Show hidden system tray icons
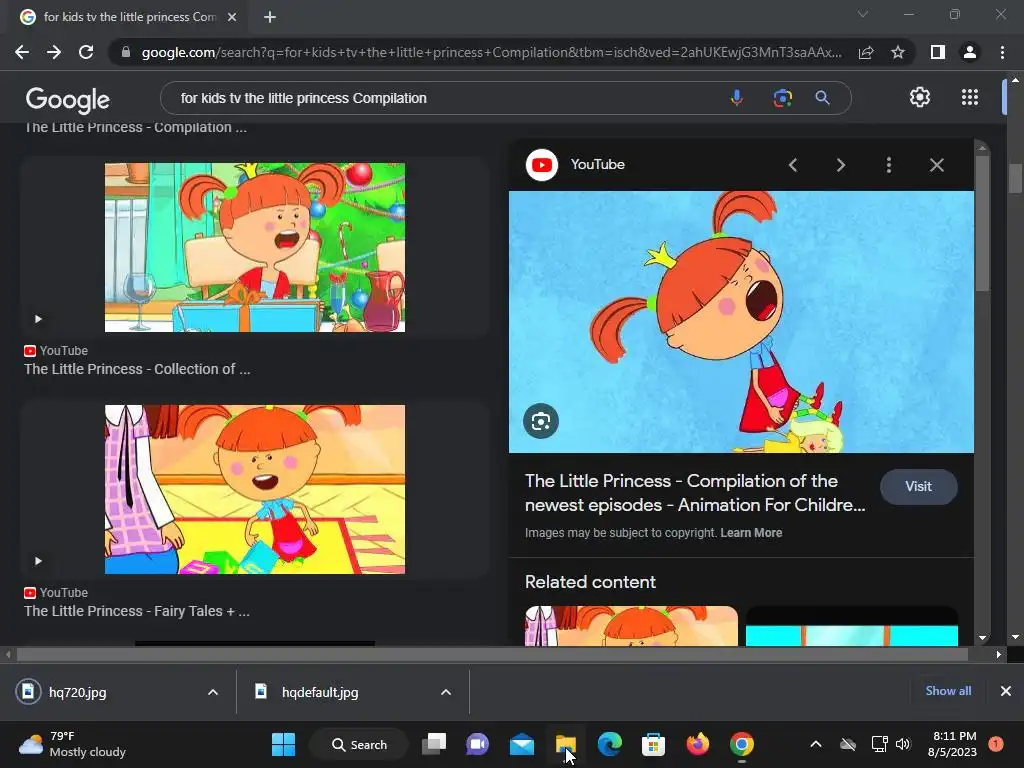Image resolution: width=1024 pixels, height=768 pixels. [816, 744]
